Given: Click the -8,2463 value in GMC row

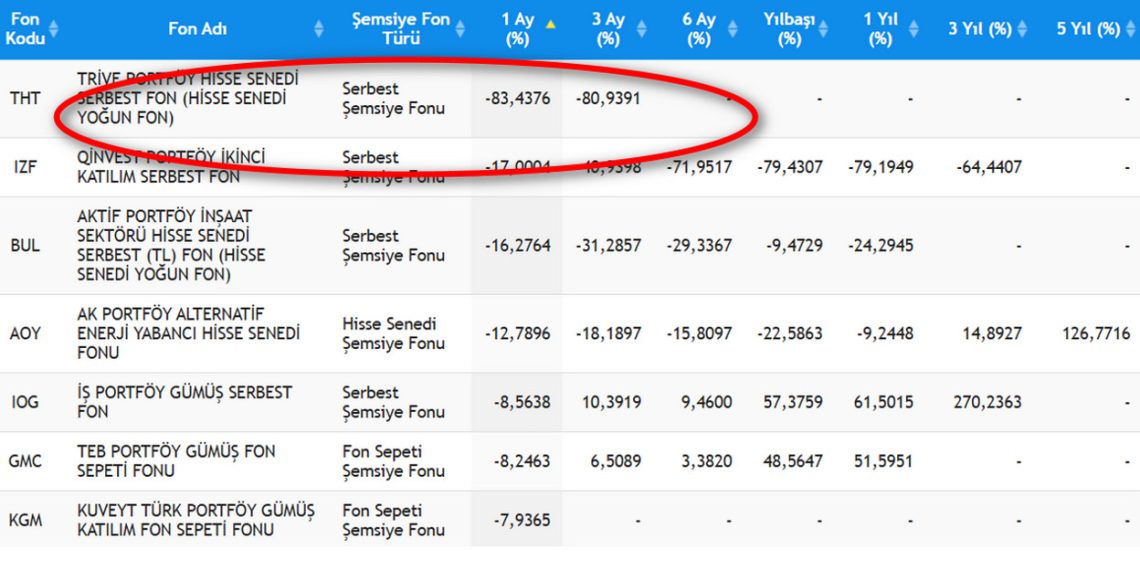Looking at the screenshot, I should click(x=522, y=461).
